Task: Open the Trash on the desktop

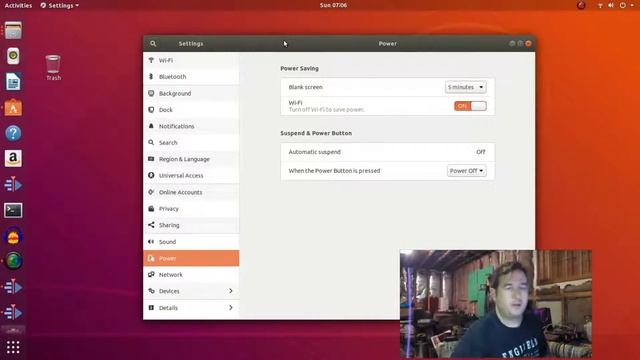Action: [53, 67]
